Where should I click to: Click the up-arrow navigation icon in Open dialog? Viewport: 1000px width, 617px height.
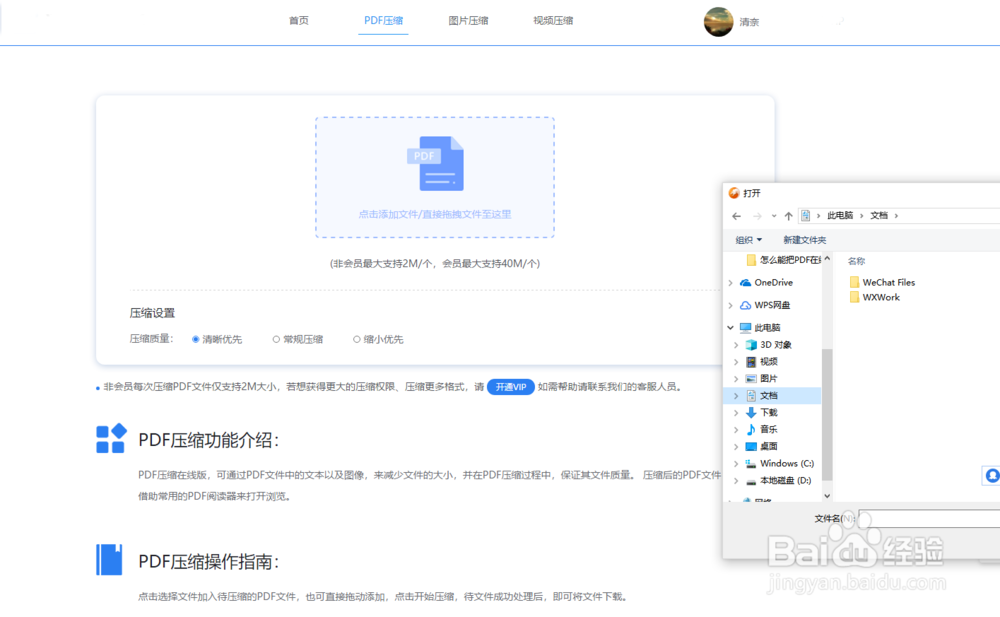tap(789, 215)
